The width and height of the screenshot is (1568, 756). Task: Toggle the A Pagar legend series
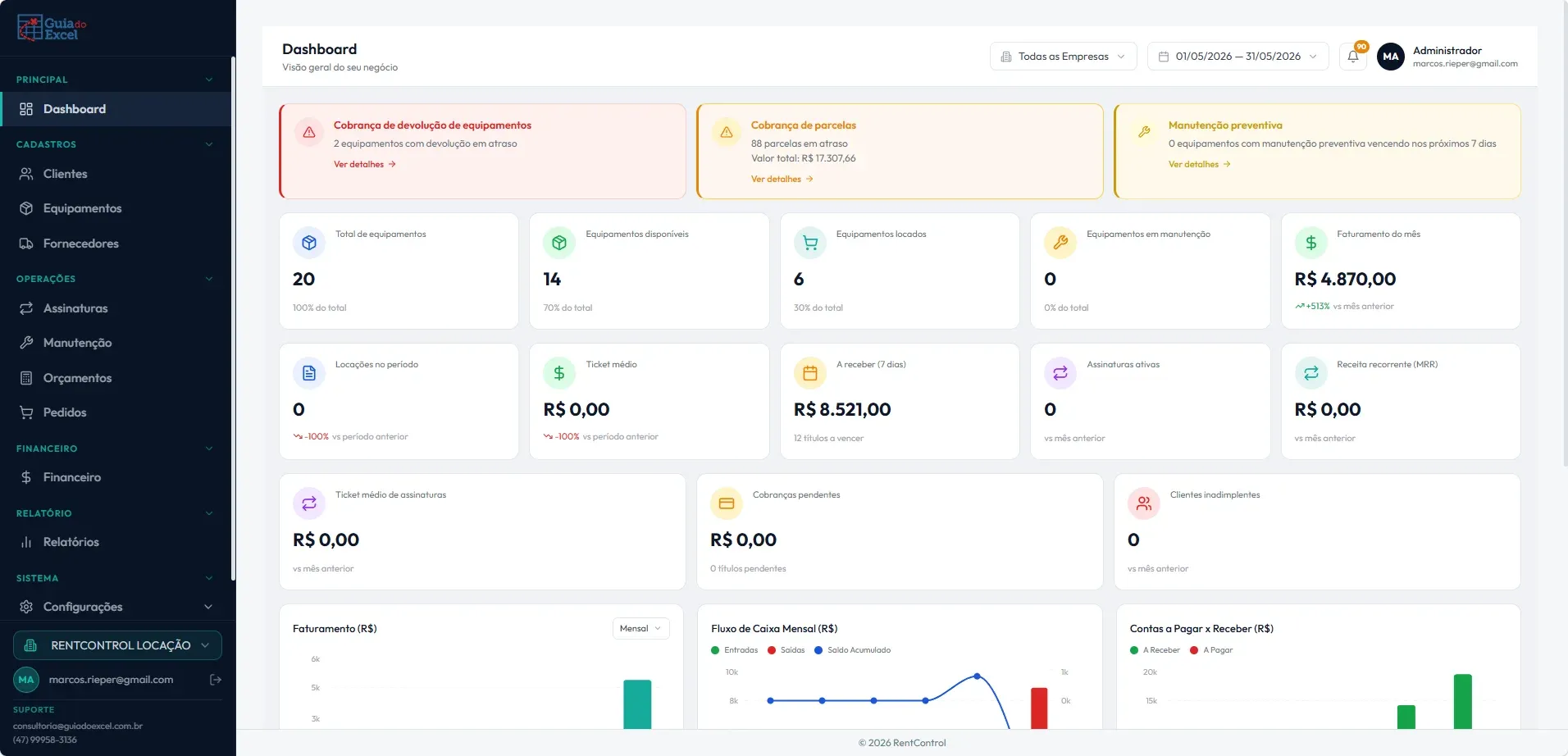(x=1211, y=650)
